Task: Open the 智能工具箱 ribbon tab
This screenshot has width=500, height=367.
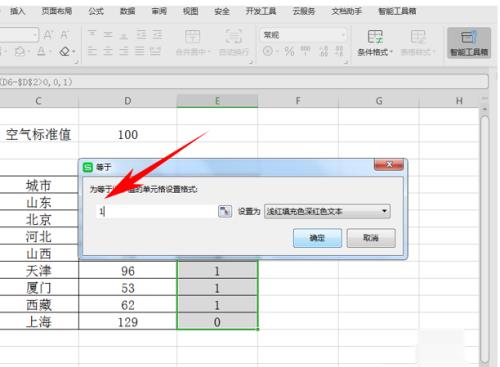Action: (x=397, y=11)
